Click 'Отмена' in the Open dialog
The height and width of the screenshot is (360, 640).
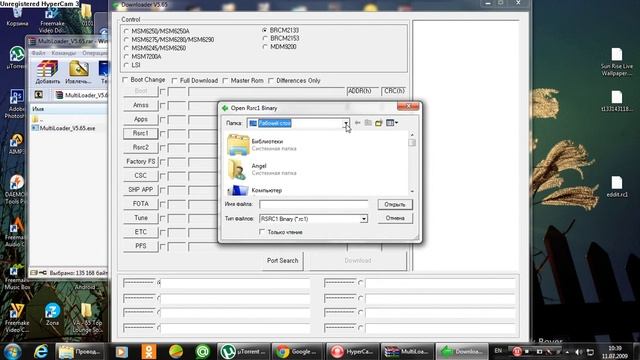(x=395, y=218)
